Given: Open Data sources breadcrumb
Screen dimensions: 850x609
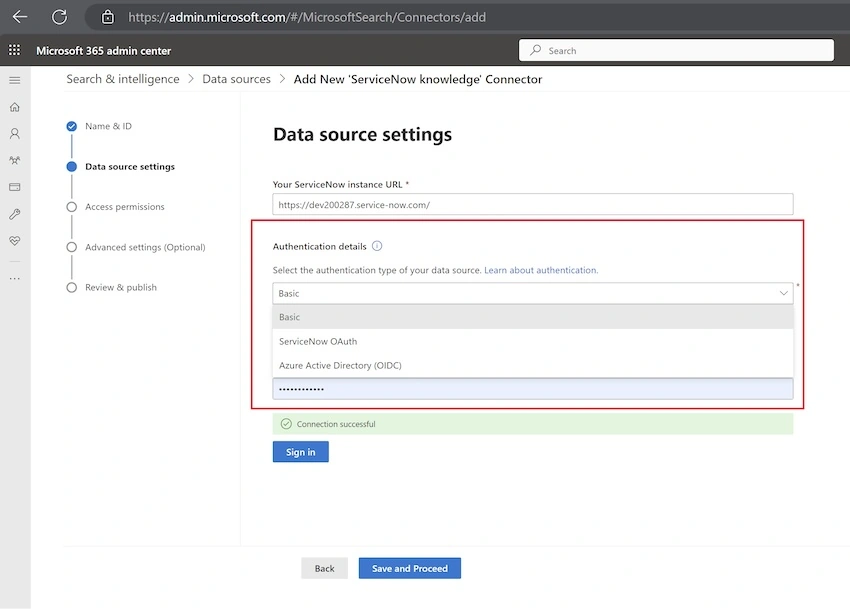Looking at the screenshot, I should coord(236,79).
